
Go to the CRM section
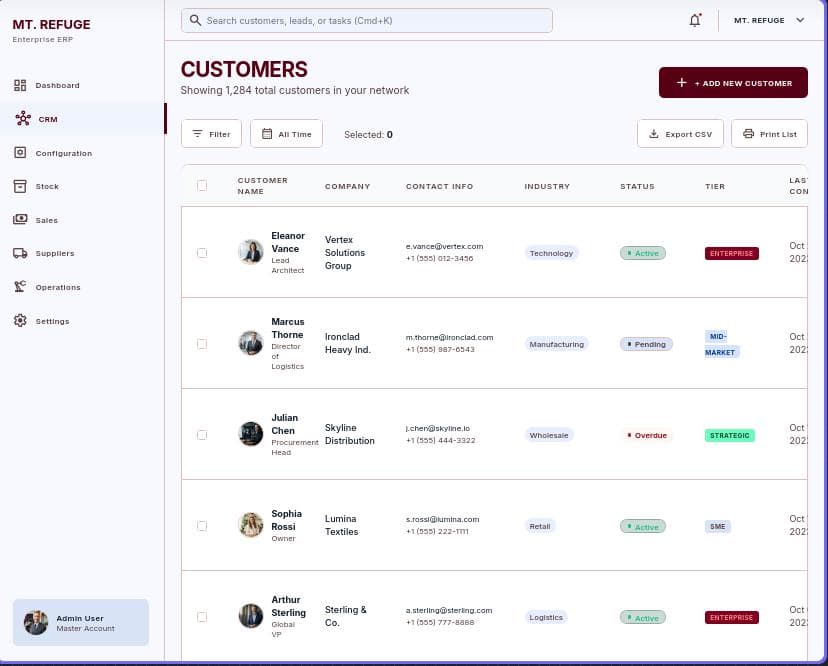82,119
